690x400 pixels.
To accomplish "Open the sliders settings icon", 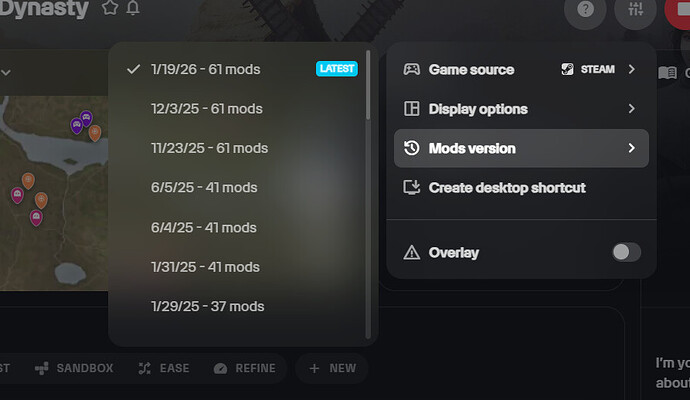I will pos(635,9).
